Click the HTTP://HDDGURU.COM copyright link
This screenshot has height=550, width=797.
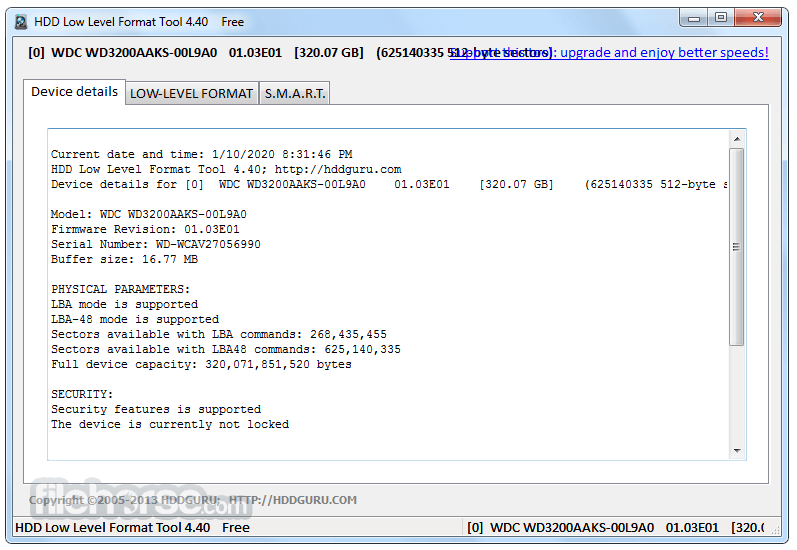point(293,500)
